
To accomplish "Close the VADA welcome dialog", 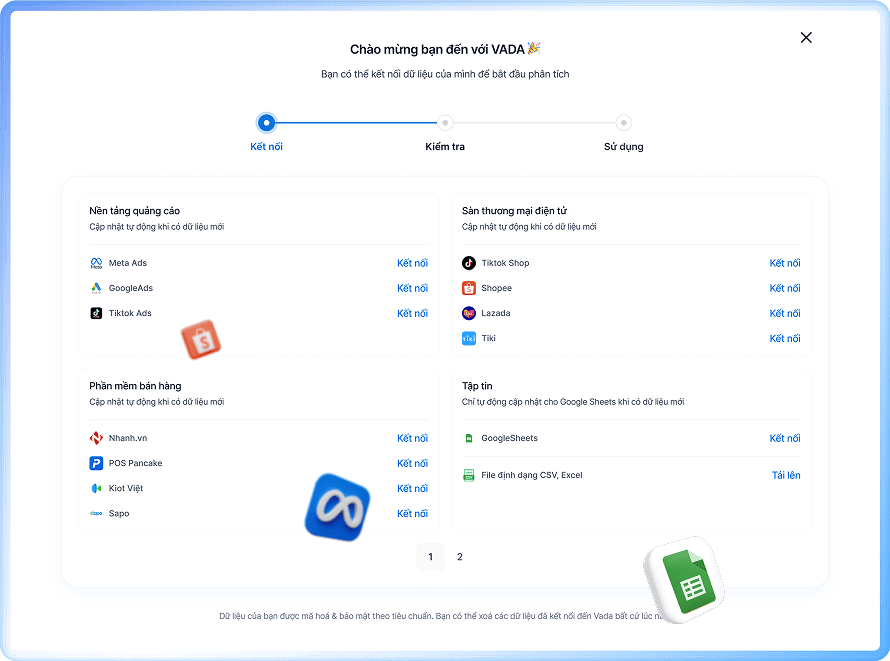I will (x=806, y=38).
